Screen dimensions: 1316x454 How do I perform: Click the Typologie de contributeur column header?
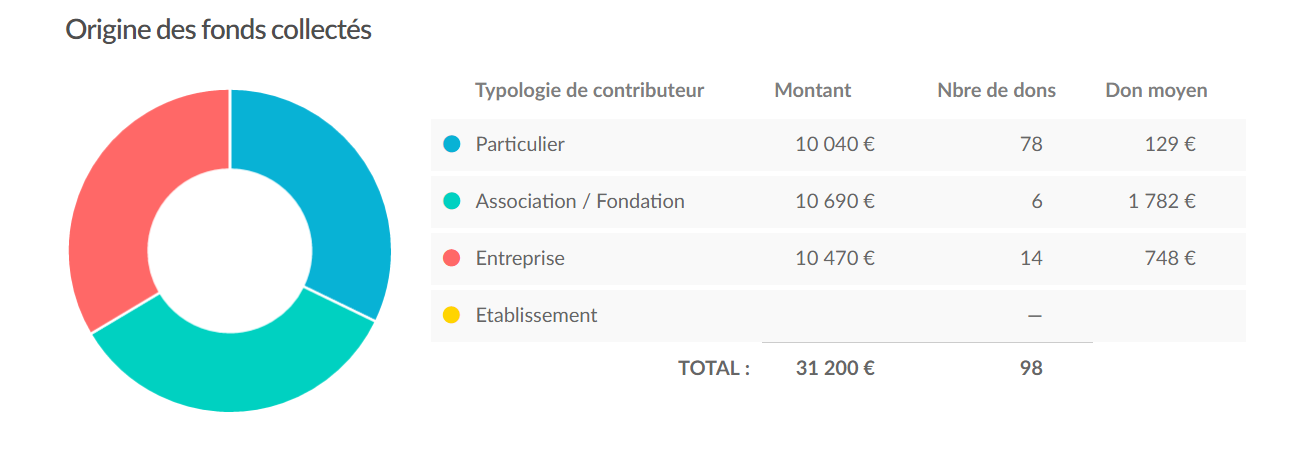click(590, 91)
